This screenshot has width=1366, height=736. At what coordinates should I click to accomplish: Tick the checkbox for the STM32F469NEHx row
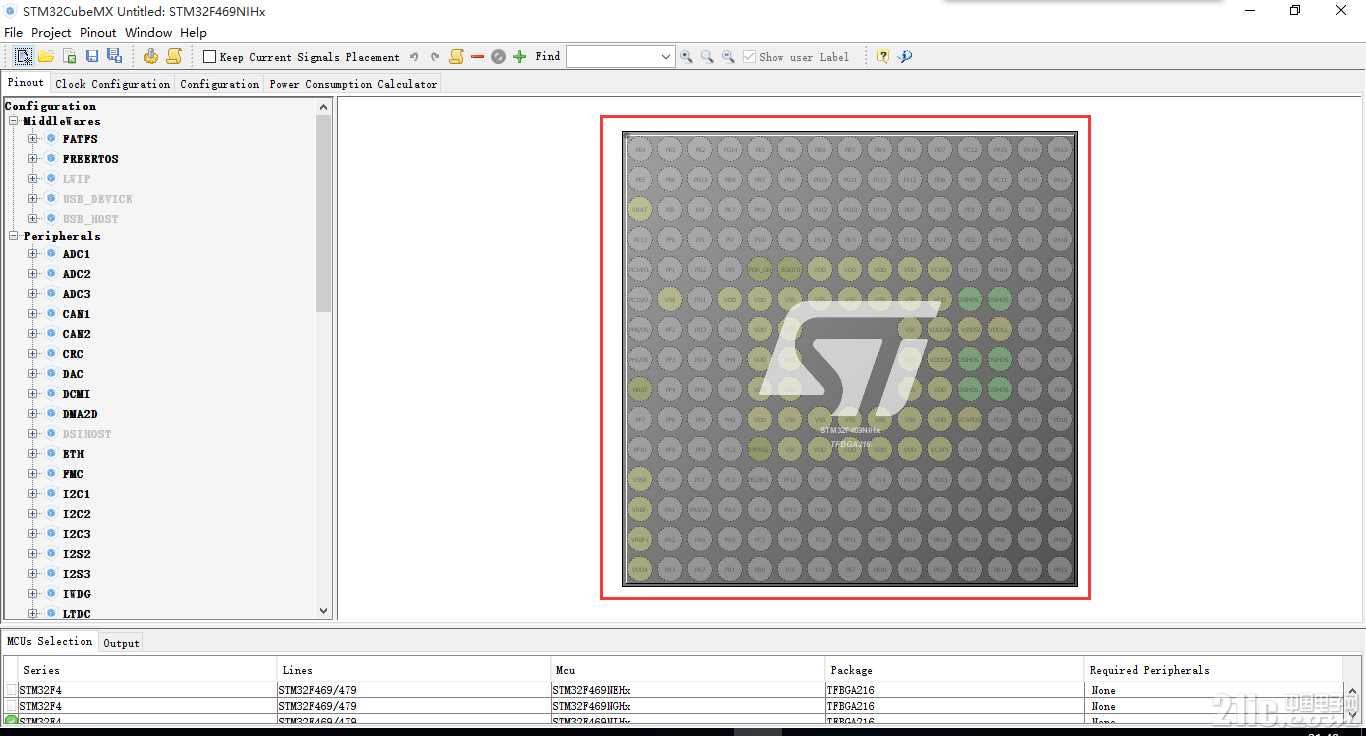(11, 690)
